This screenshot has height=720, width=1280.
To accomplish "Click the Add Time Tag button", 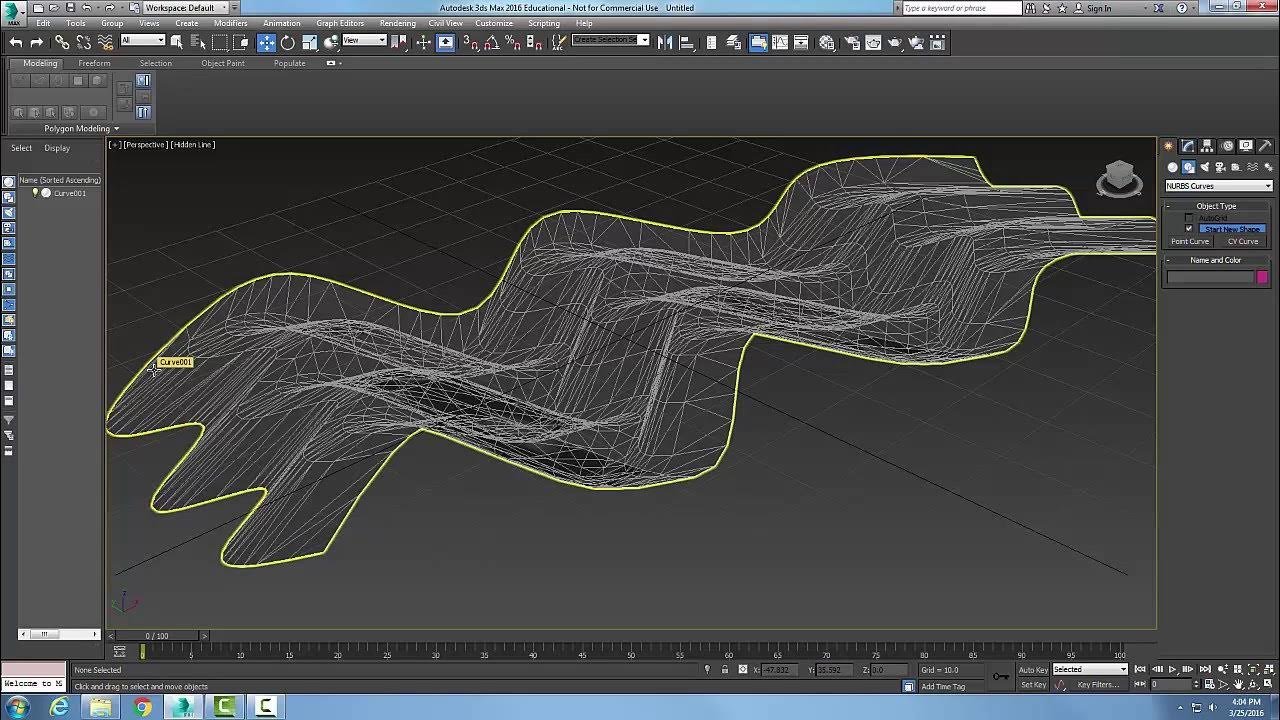I will point(943,686).
